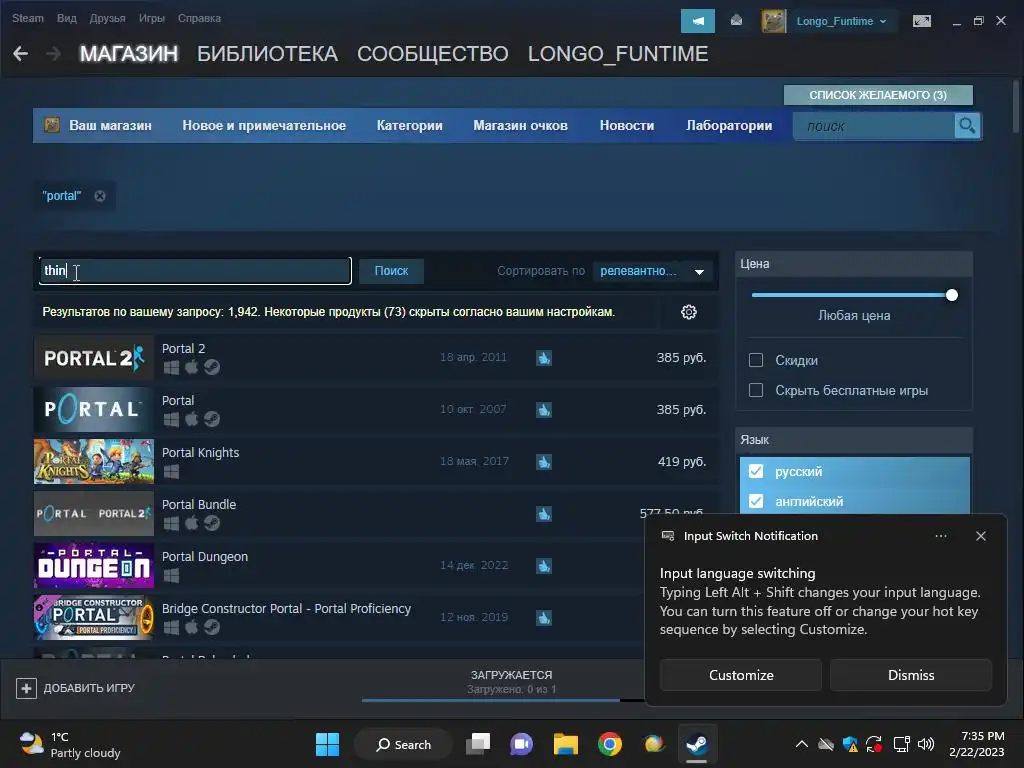Image resolution: width=1024 pixels, height=768 pixels.
Task: Open Категории store menu
Action: pos(409,125)
